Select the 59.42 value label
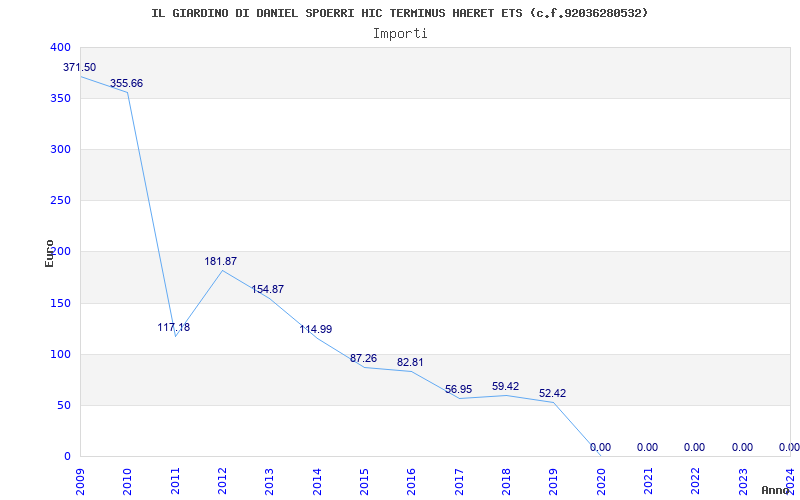 pyautogui.click(x=506, y=387)
